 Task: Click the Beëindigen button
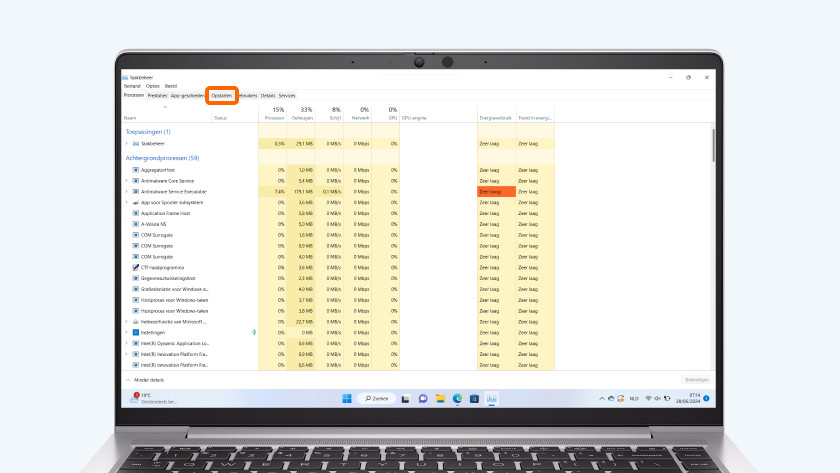click(x=696, y=380)
